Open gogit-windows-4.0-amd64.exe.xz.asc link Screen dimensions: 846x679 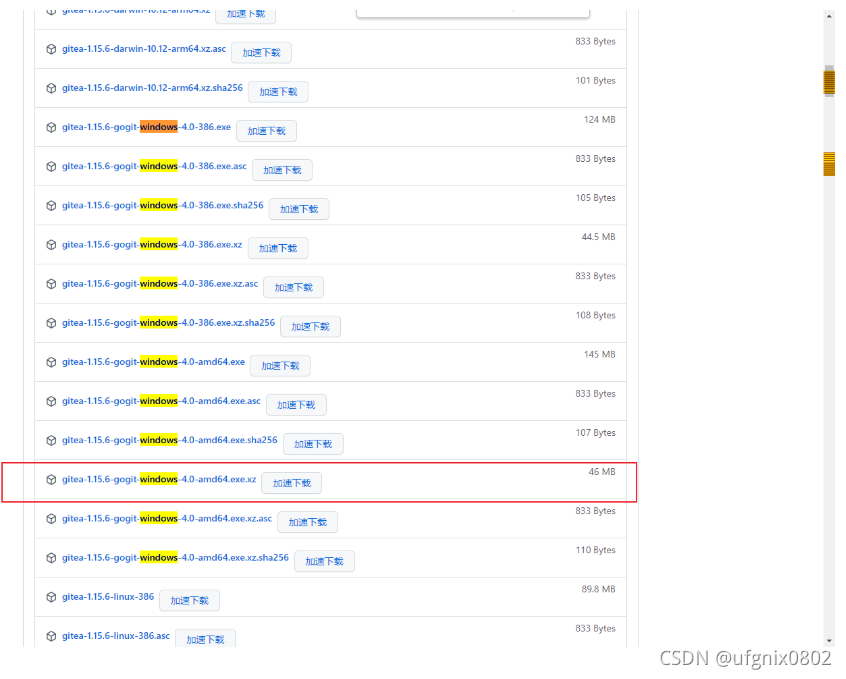coord(167,518)
